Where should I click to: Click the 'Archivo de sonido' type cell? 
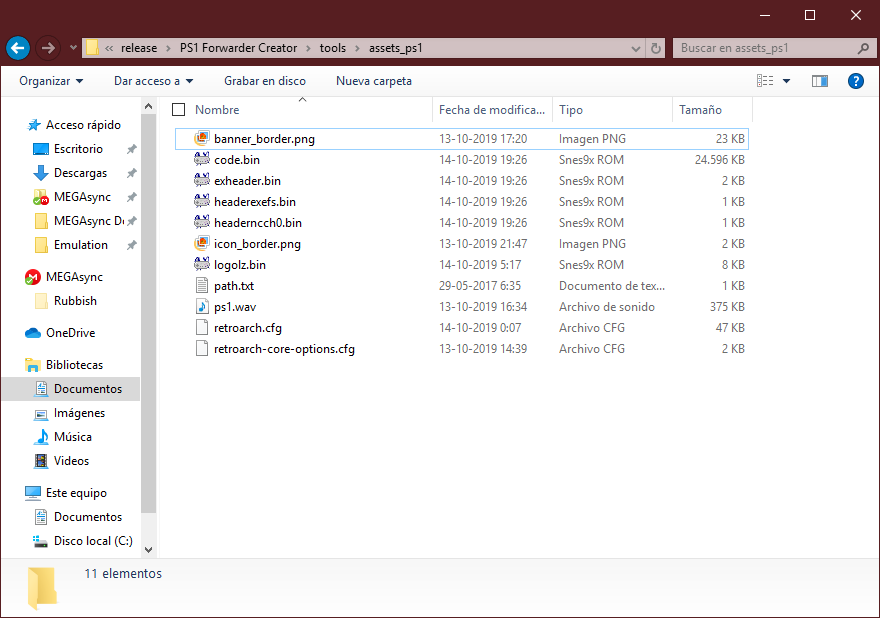(607, 306)
